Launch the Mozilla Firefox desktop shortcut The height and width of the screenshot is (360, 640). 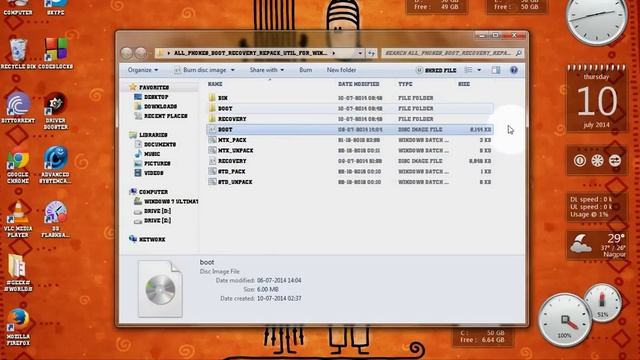[x=18, y=327]
